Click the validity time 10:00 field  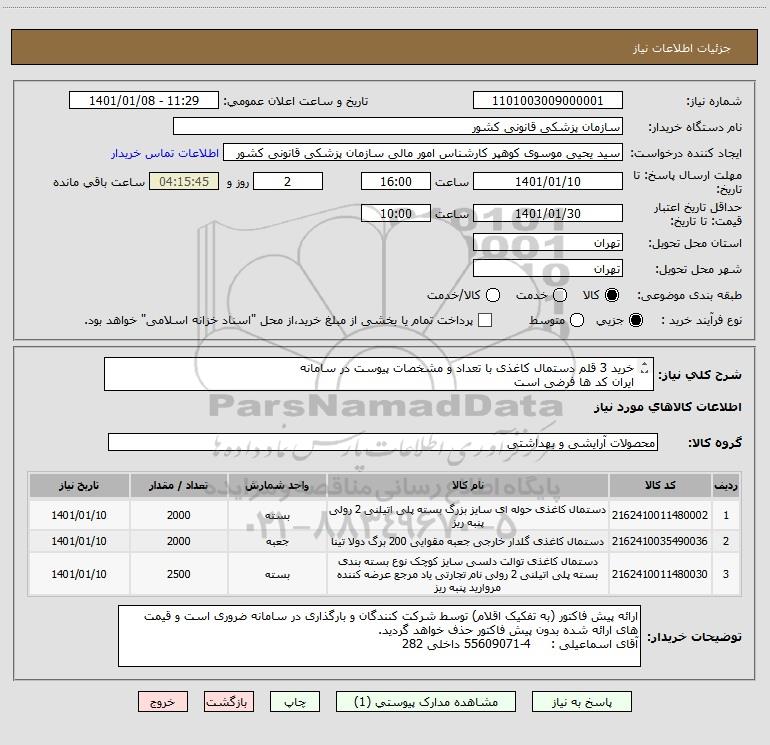396,213
